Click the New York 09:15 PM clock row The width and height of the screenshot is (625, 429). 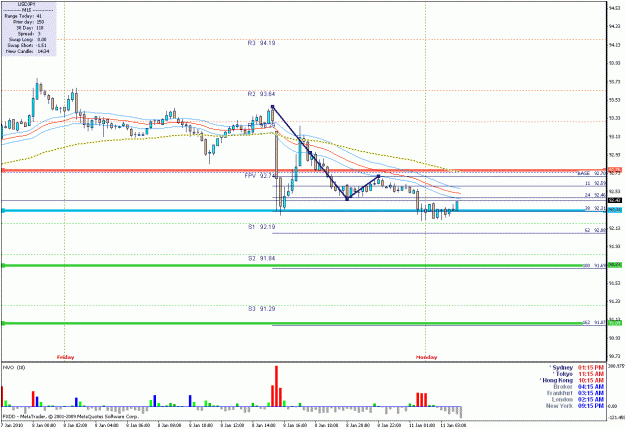[x=575, y=406]
